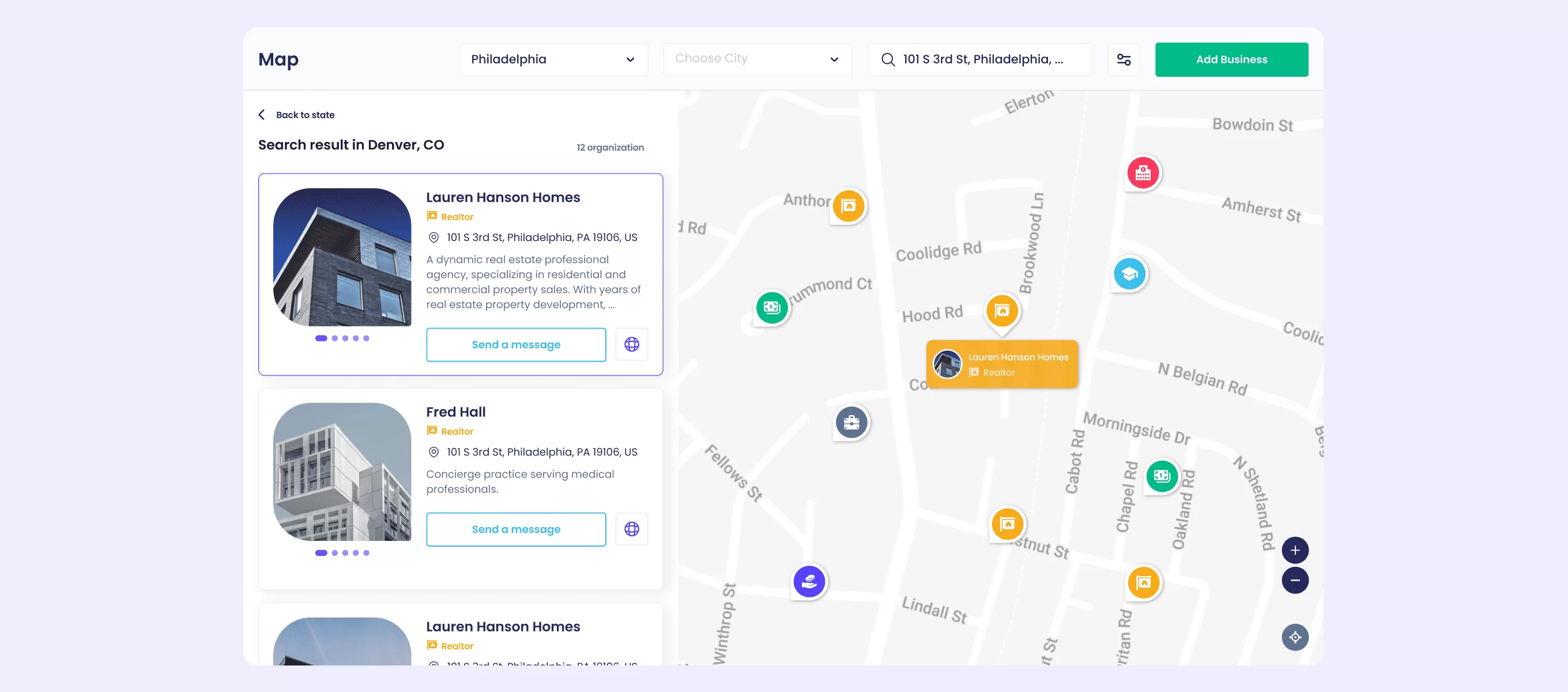1568x692 pixels.
Task: Open Fred Hall building thumbnail
Action: point(342,472)
